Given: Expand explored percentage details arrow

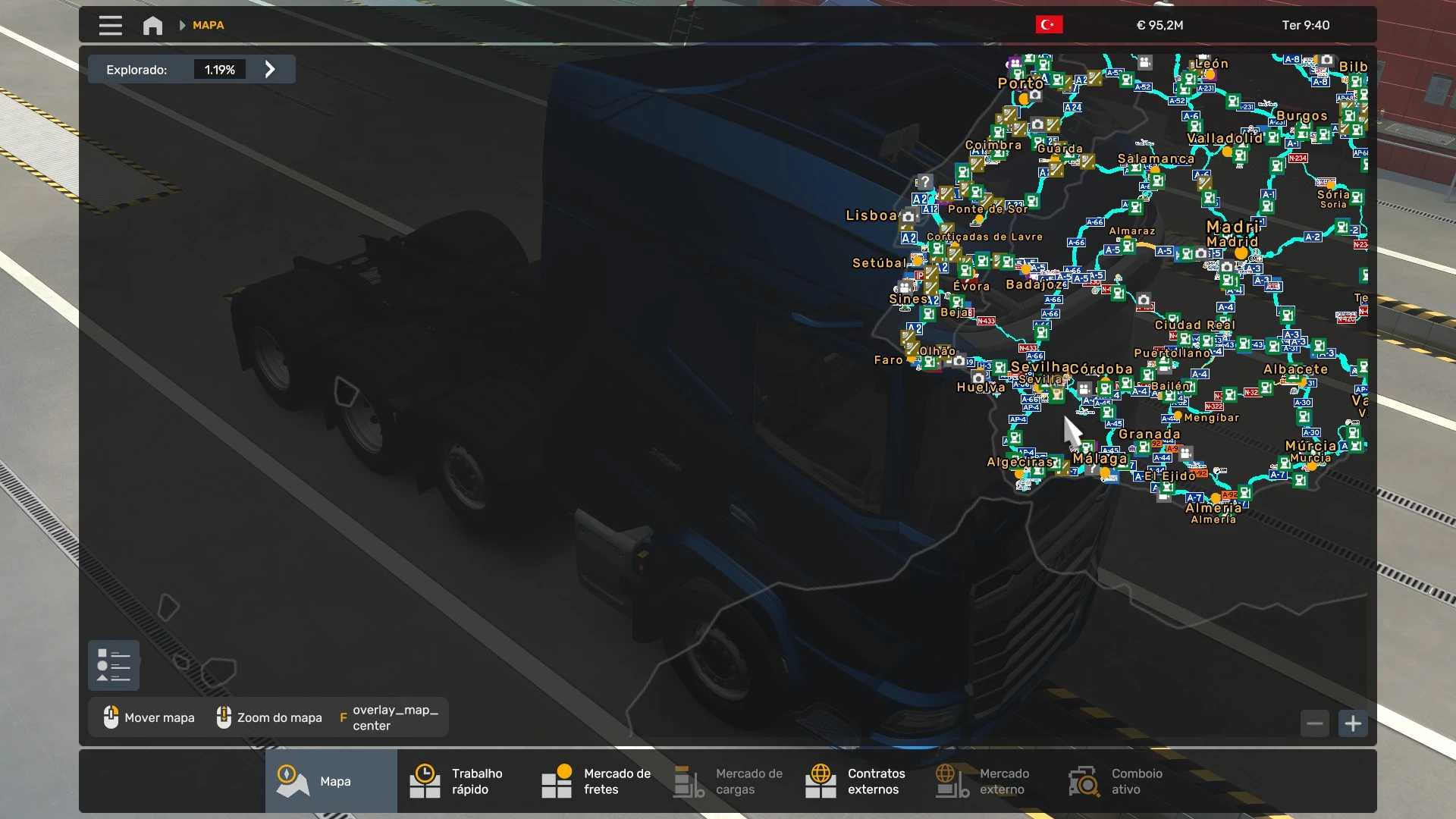Looking at the screenshot, I should pyautogui.click(x=270, y=70).
